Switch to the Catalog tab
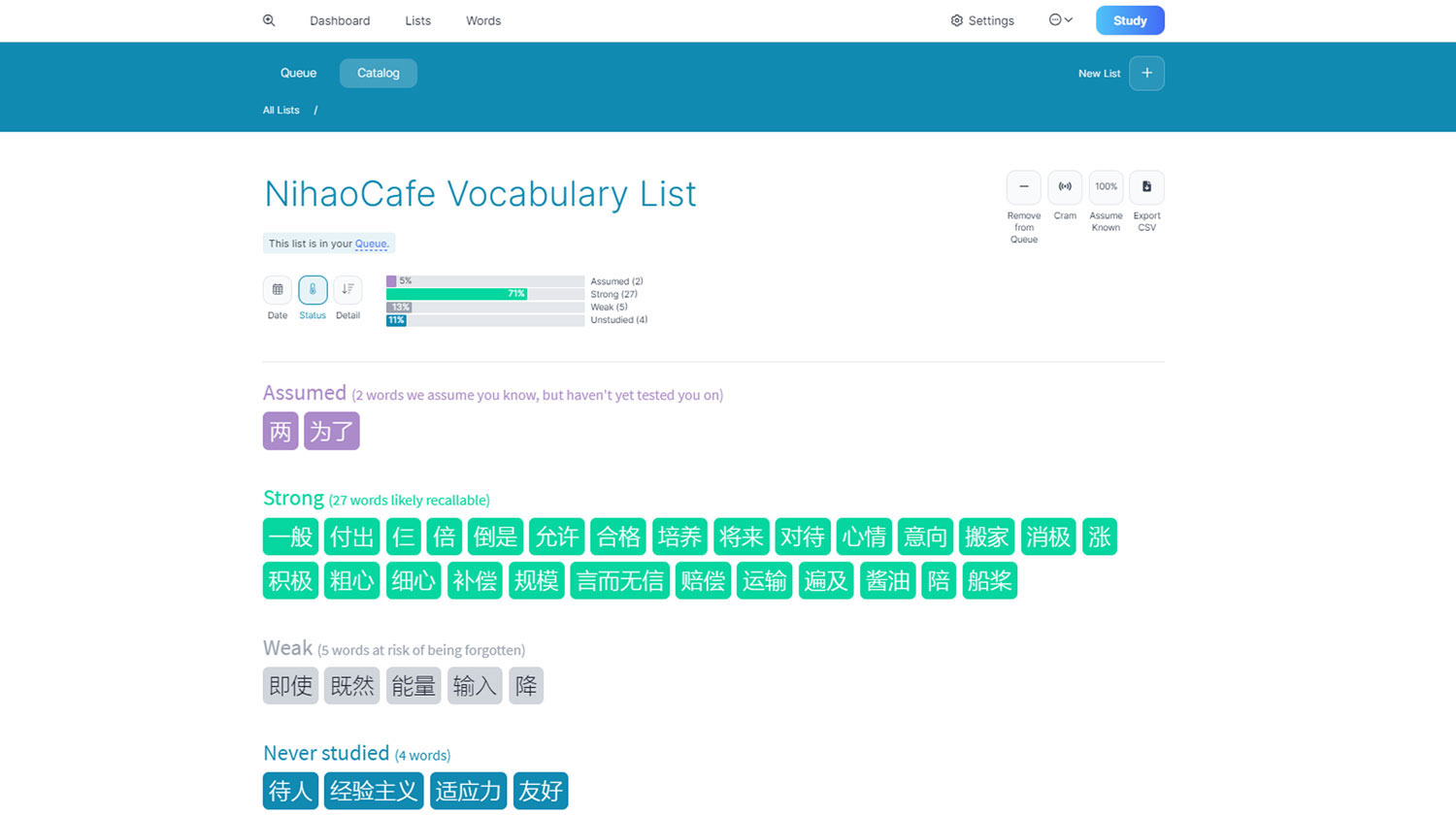Screen dimensions: 1456x815 pos(378,73)
